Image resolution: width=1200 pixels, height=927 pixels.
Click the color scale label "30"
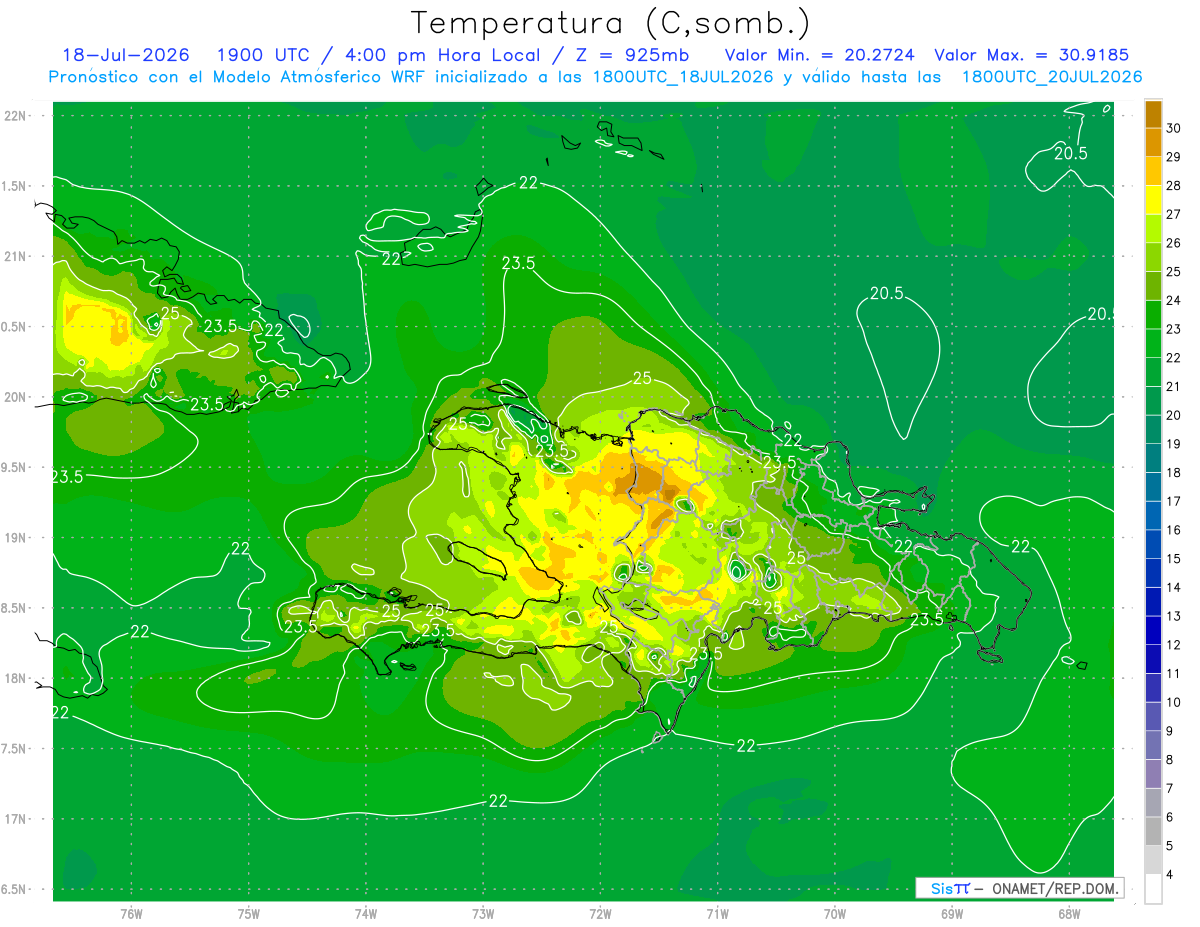coord(1175,129)
